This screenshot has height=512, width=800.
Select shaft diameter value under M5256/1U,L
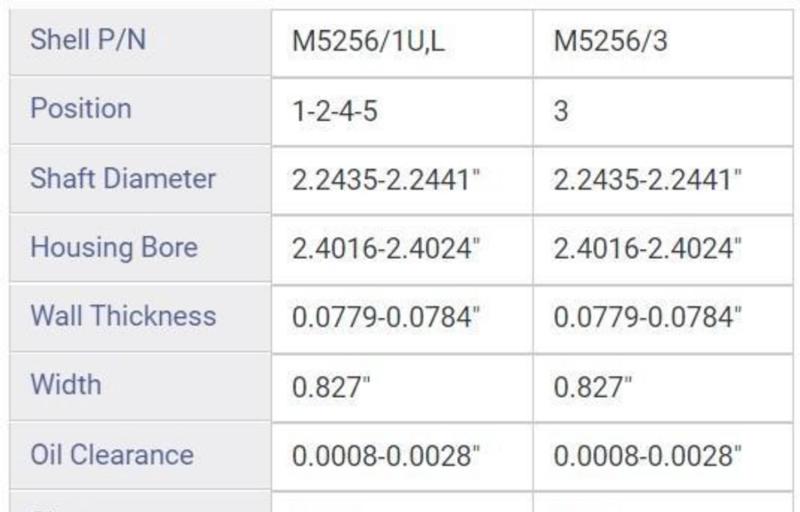point(386,180)
